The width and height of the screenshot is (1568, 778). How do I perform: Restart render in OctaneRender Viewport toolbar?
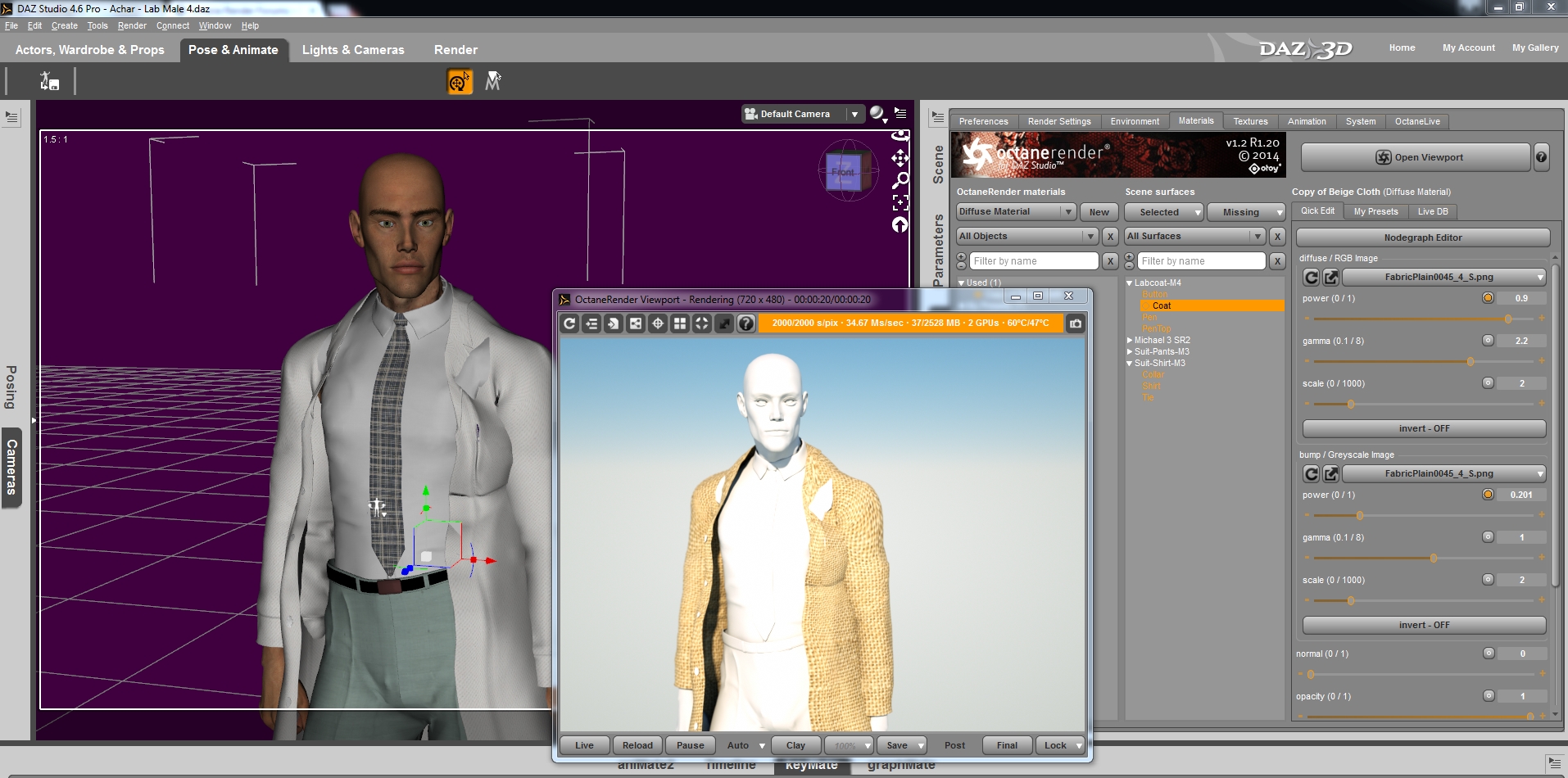(x=569, y=323)
